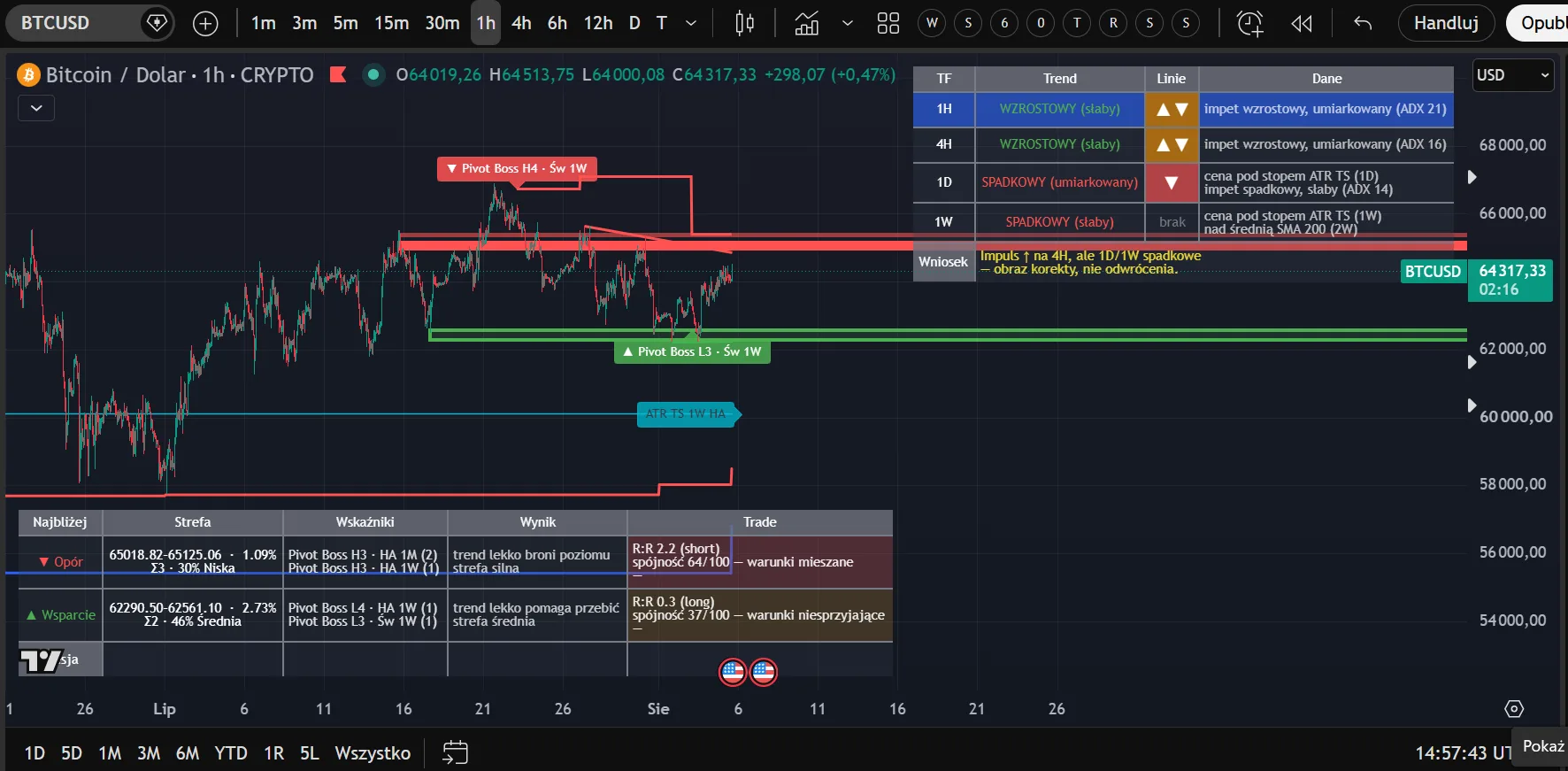1568x771 pixels.
Task: Start bar replay rewind icon
Action: tap(1302, 24)
